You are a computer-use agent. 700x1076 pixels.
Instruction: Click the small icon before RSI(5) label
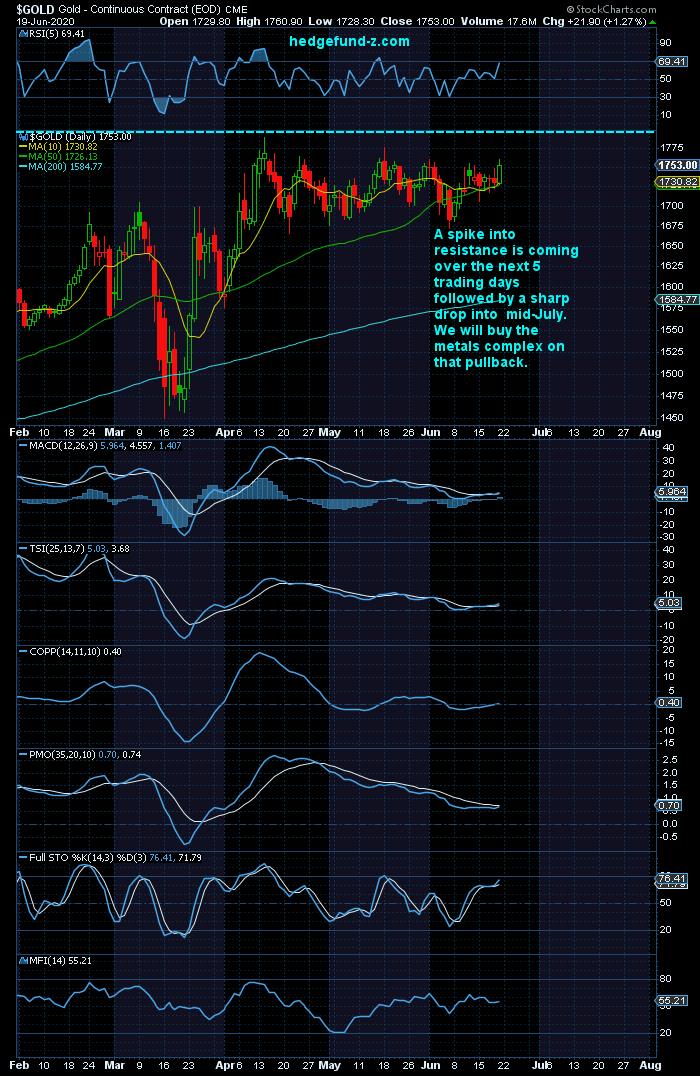pos(23,34)
